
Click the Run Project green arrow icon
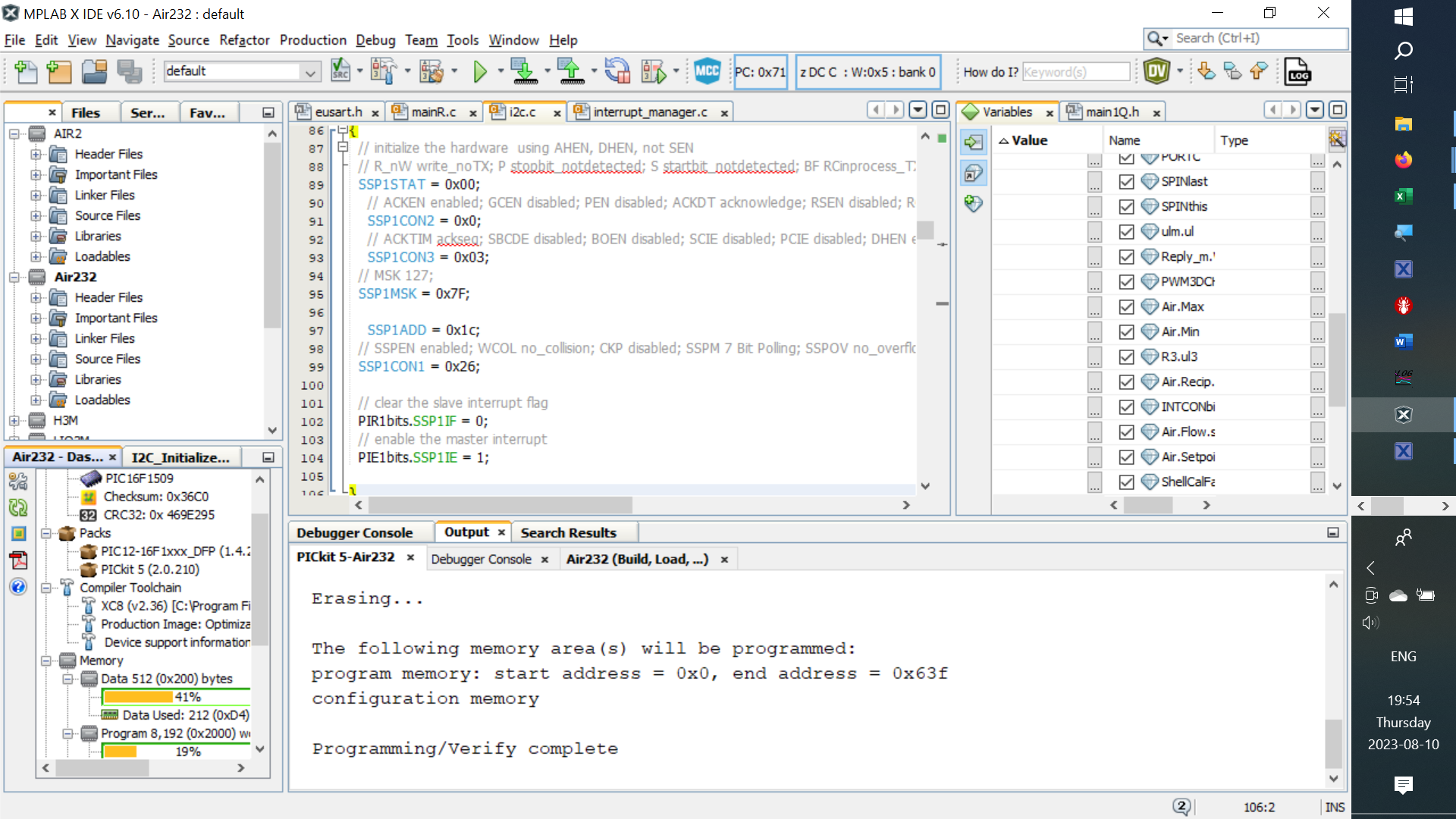[482, 71]
